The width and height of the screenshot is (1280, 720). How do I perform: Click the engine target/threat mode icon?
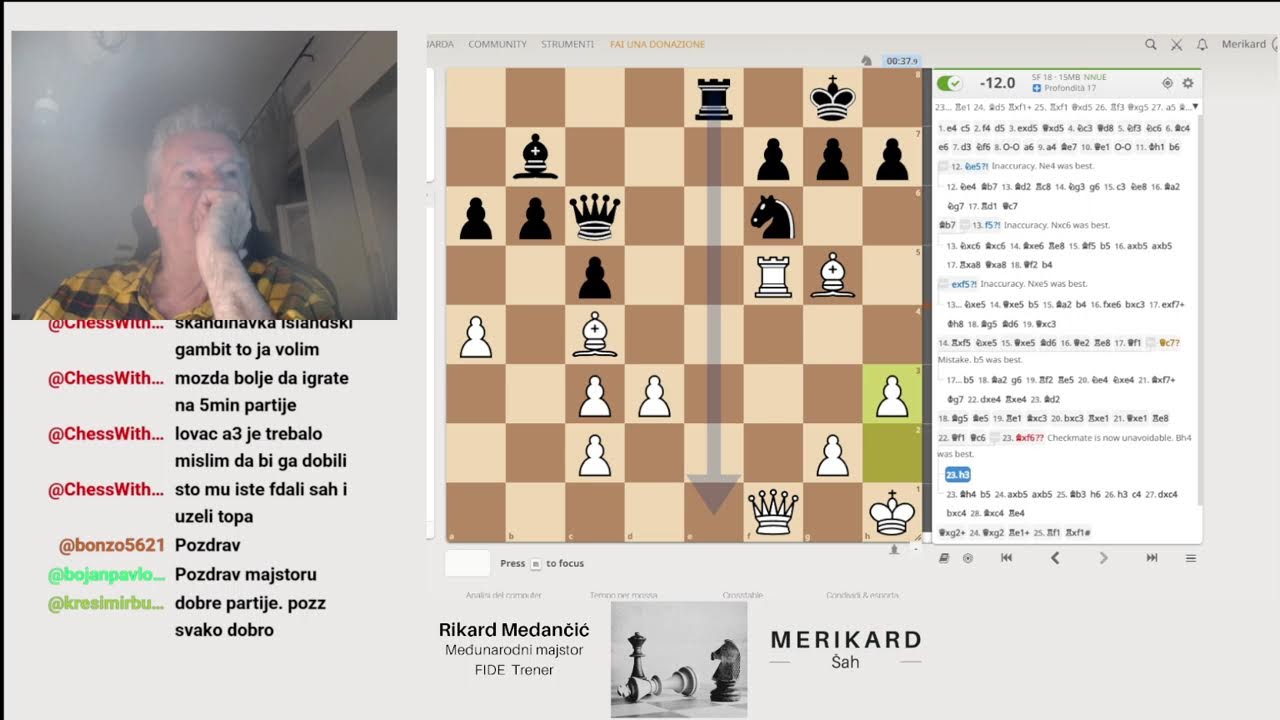pos(1167,83)
